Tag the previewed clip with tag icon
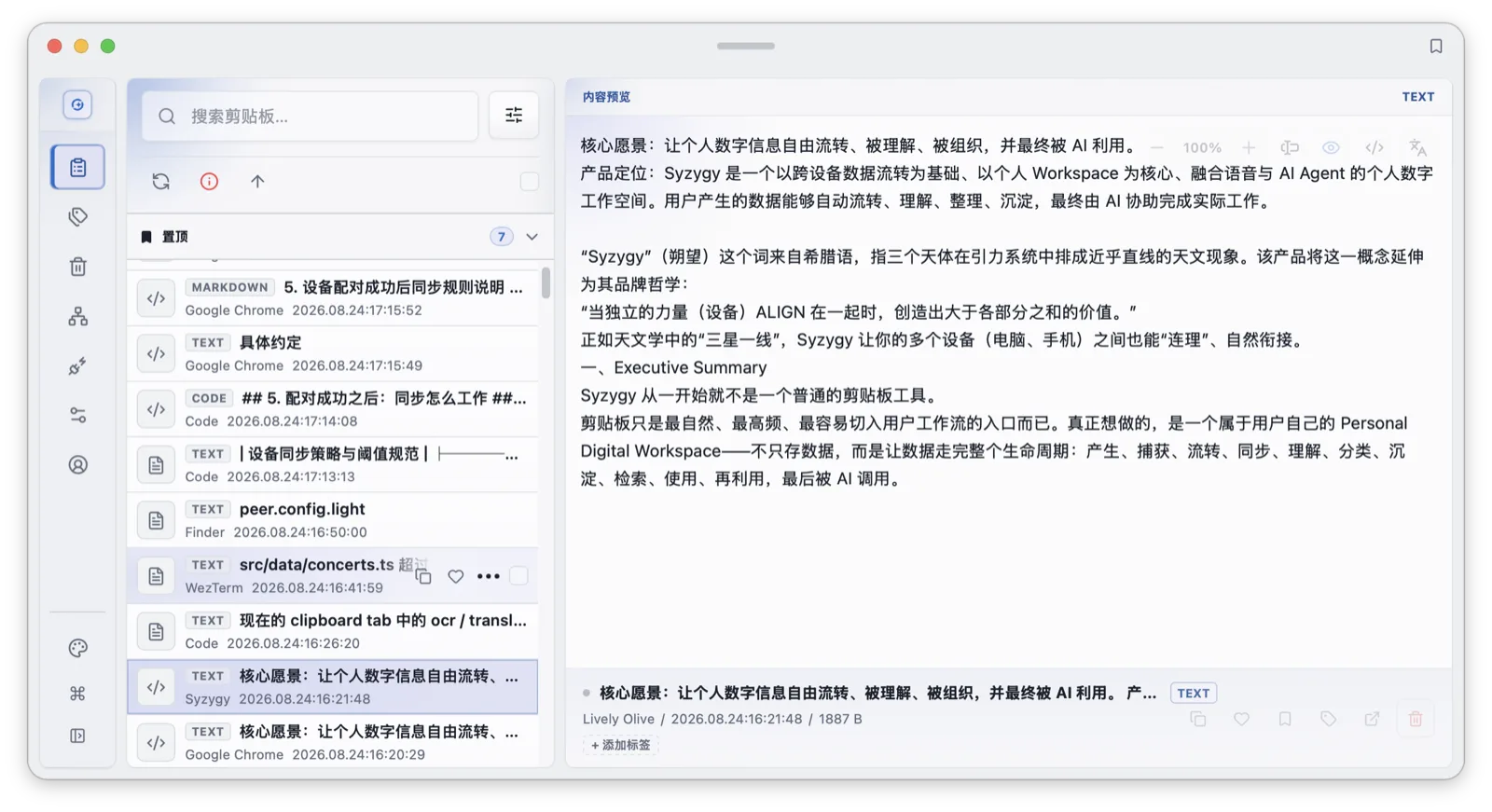Viewport: 1492px width, 812px height. point(1328,719)
